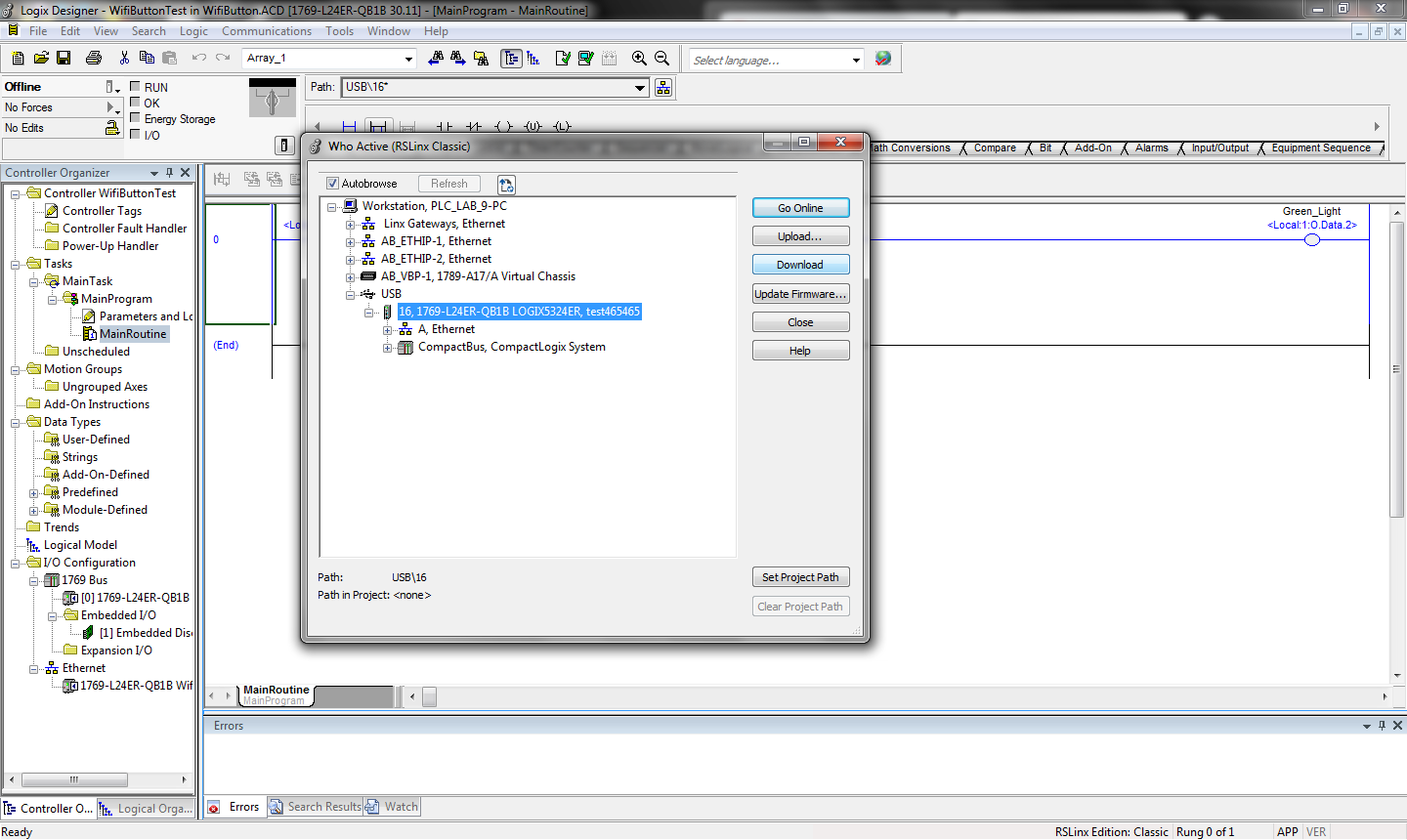This screenshot has height=840, width=1407.
Task: Click the Open file folder icon
Action: (41, 59)
